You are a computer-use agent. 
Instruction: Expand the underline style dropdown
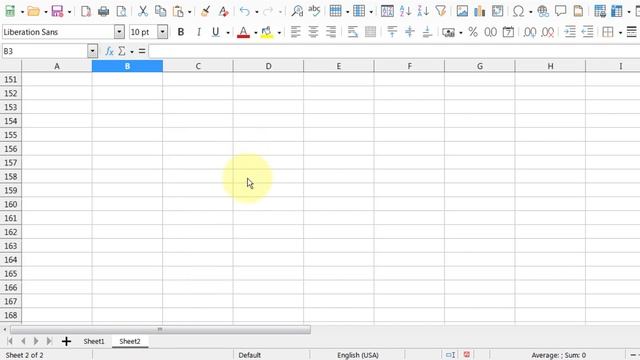(228, 32)
